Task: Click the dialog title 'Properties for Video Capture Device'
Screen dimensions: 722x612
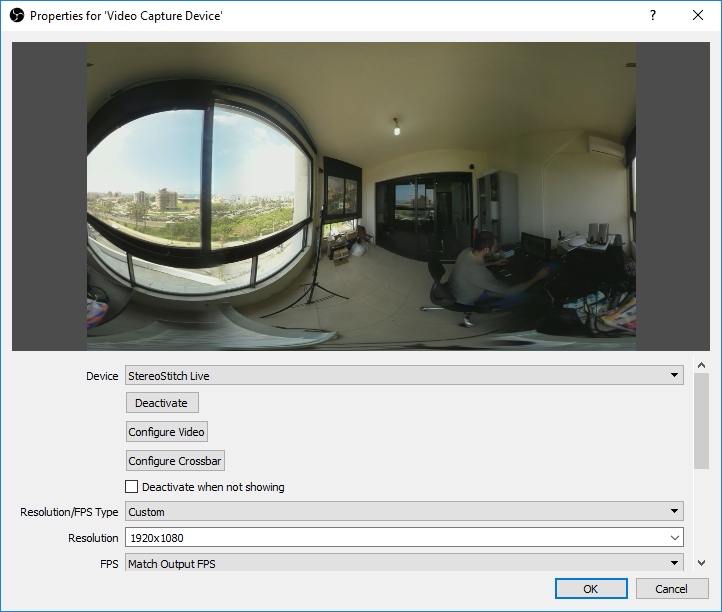Action: [126, 16]
